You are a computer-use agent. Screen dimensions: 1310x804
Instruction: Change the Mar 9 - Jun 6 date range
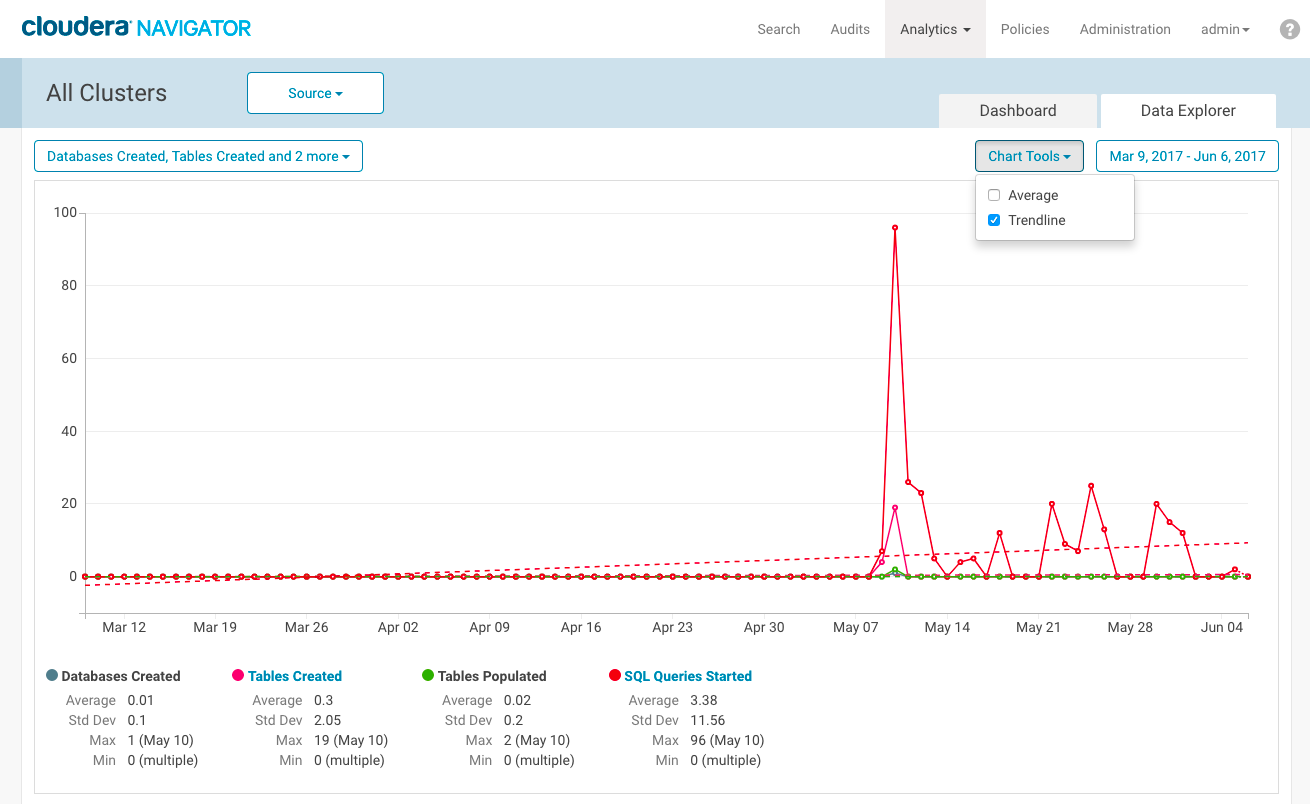tap(1187, 156)
